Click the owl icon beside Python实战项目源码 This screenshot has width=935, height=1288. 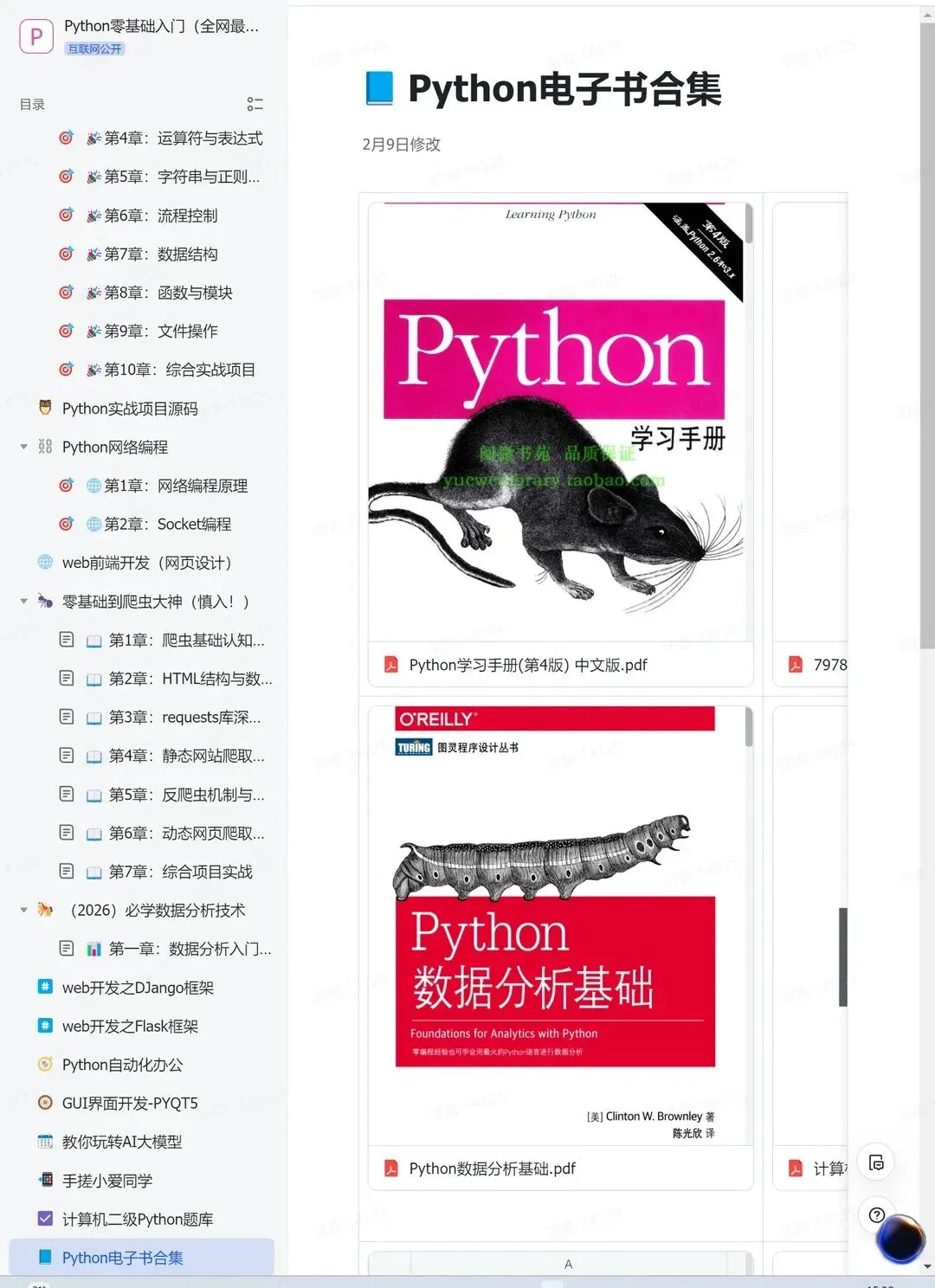[x=45, y=408]
